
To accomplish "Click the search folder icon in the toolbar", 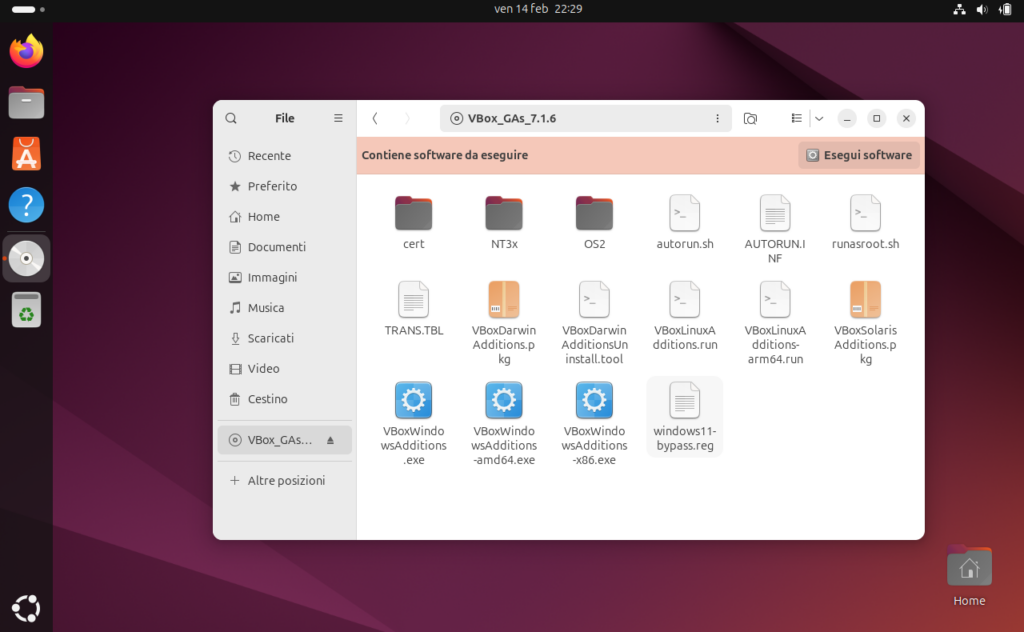I will click(750, 118).
